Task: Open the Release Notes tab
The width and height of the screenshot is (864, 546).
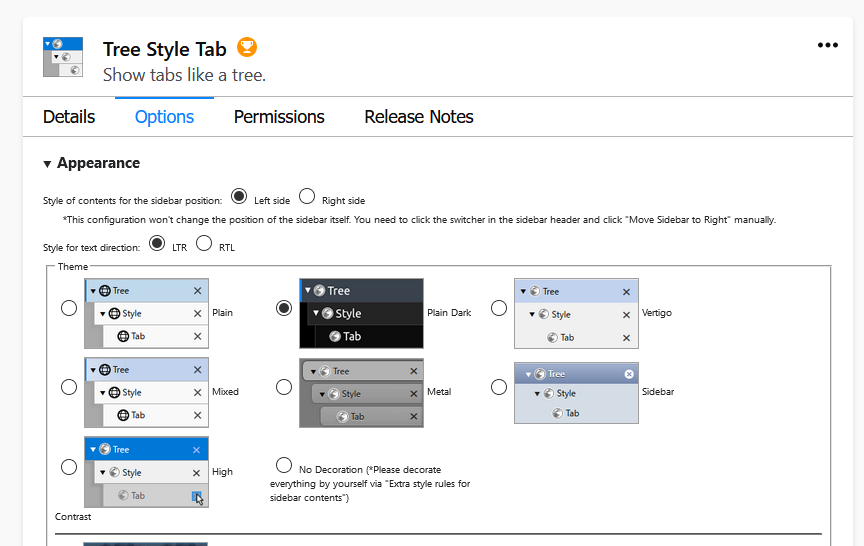Action: pos(419,117)
